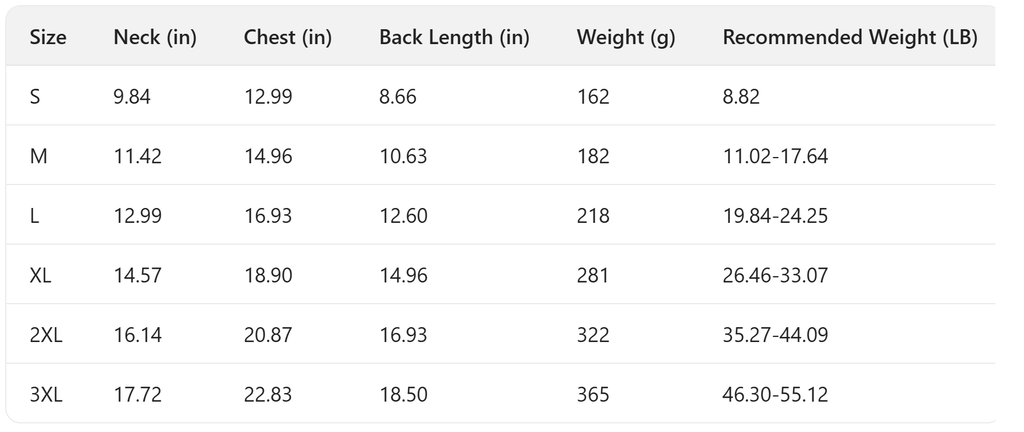Click the 20.87 chest measurement cell
This screenshot has width=1024, height=432.
point(268,335)
